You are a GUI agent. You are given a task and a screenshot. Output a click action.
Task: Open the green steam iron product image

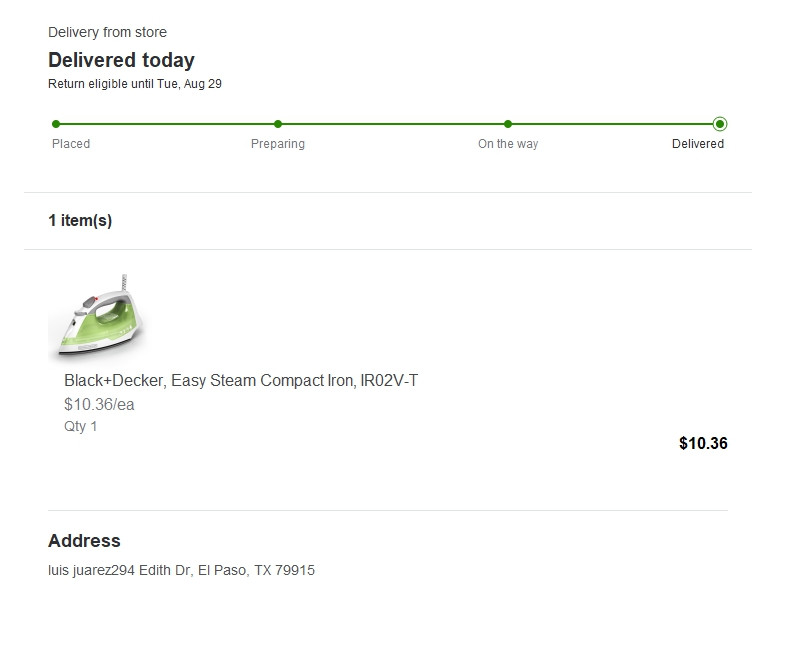pos(96,316)
